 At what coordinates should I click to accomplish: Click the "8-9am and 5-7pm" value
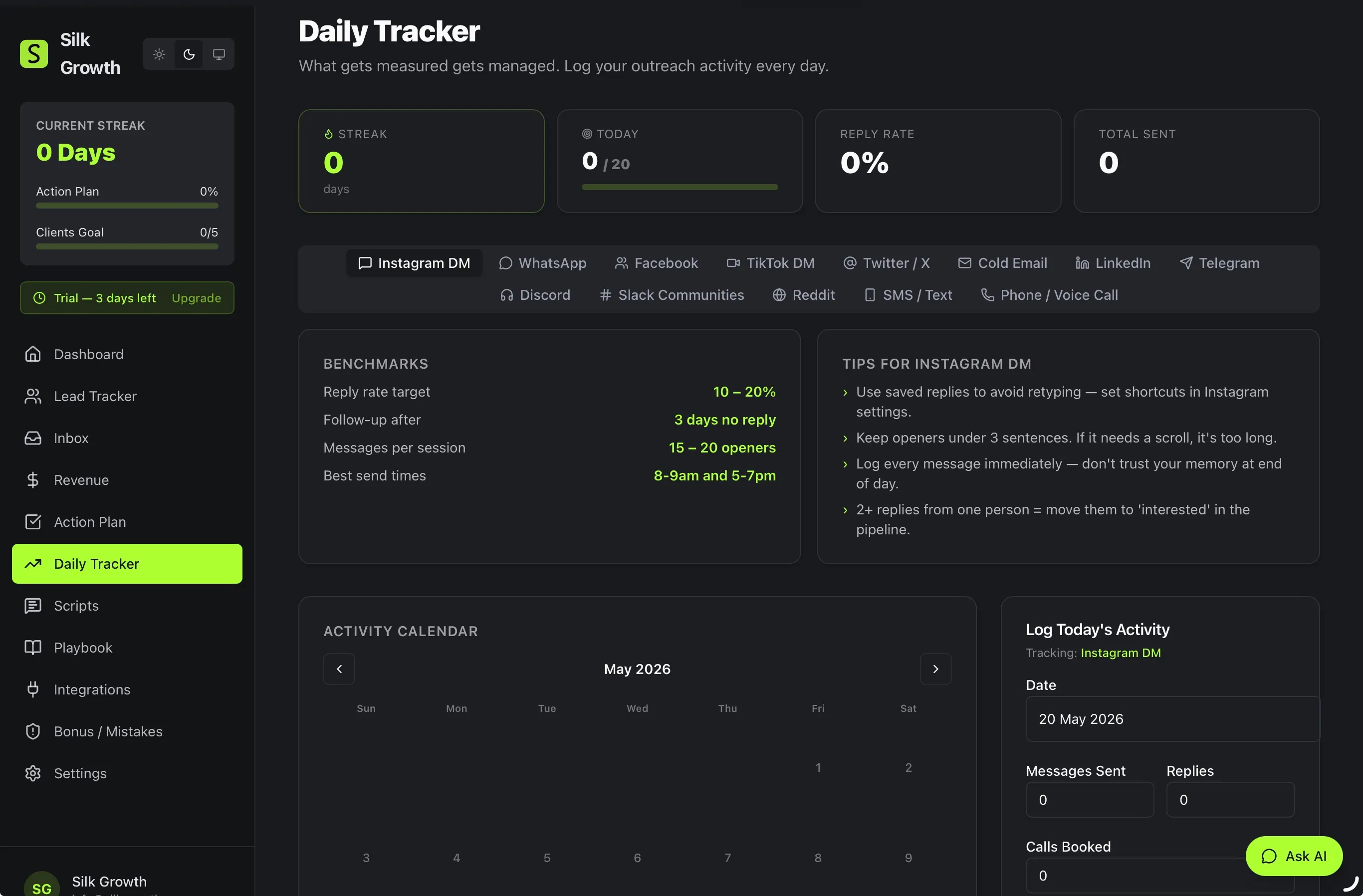[715, 475]
